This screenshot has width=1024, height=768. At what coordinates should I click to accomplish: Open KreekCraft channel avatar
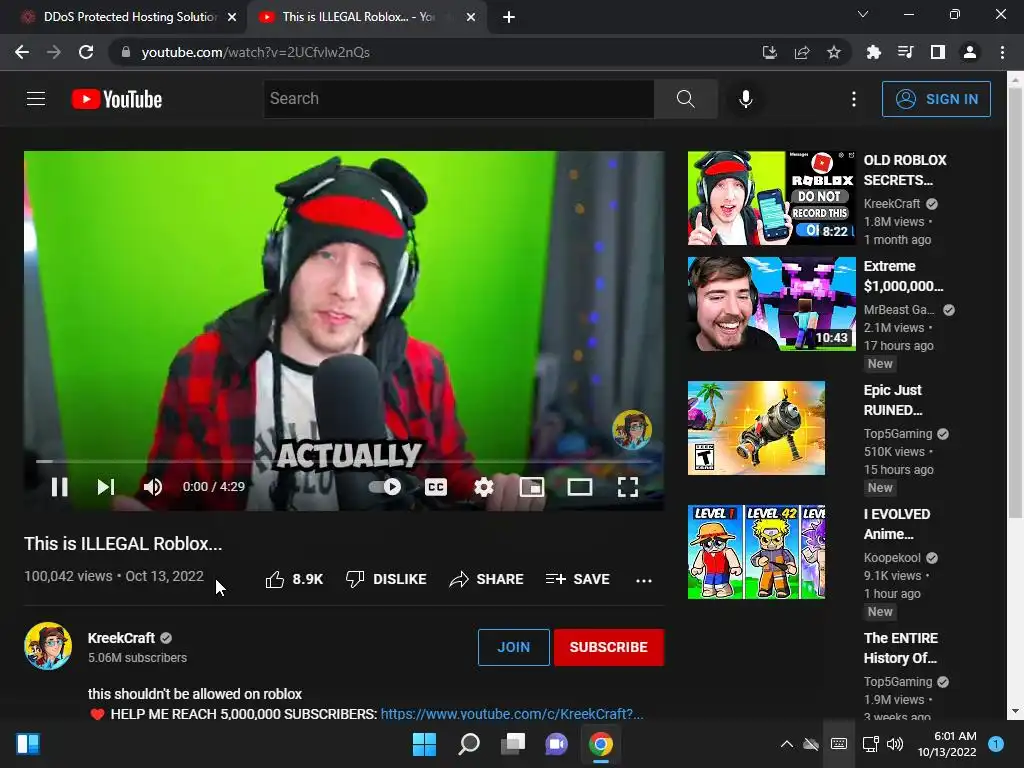pos(48,646)
